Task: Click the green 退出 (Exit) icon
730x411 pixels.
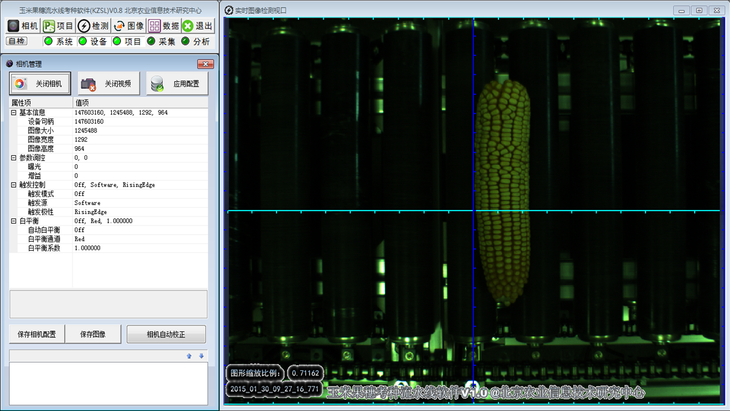Action: (198, 26)
